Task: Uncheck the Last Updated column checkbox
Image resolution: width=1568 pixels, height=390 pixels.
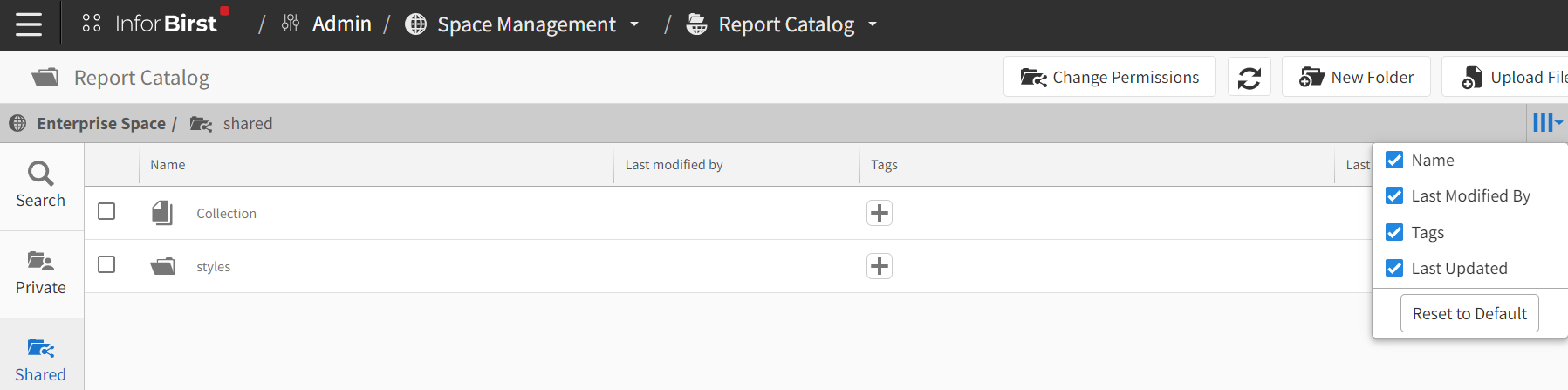Action: [1394, 268]
